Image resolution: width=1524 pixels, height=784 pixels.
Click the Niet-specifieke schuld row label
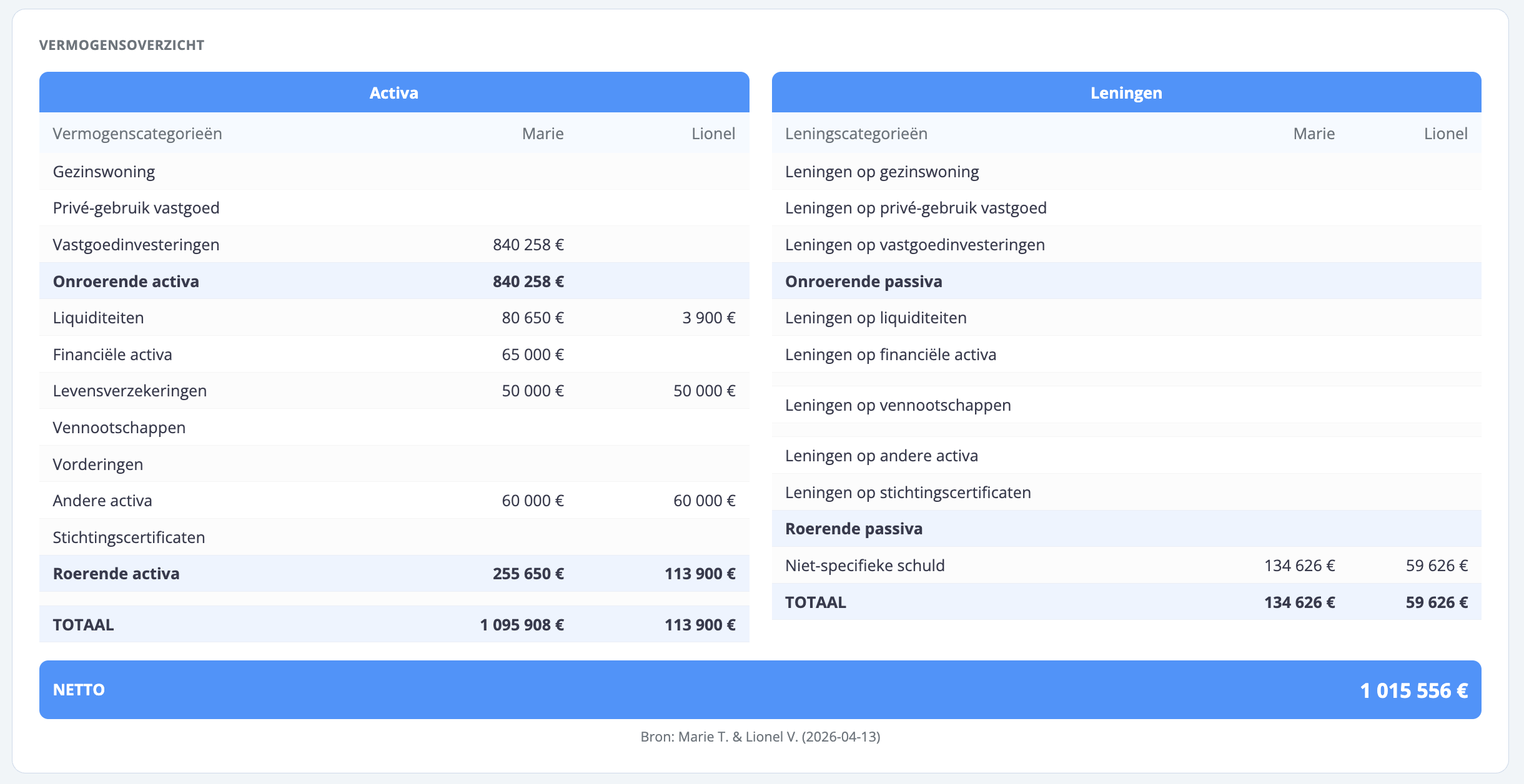click(x=864, y=566)
